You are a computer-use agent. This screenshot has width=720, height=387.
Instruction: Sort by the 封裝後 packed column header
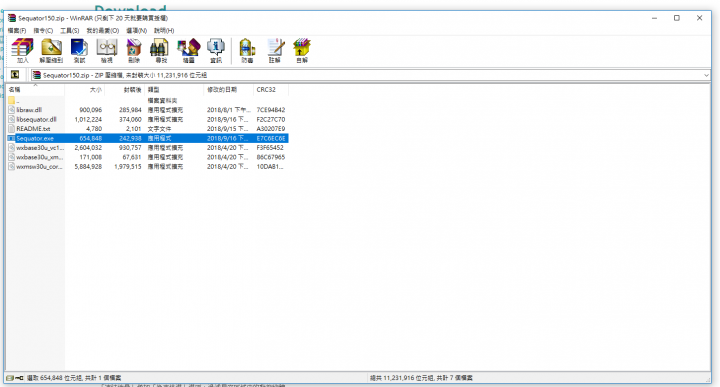125,90
